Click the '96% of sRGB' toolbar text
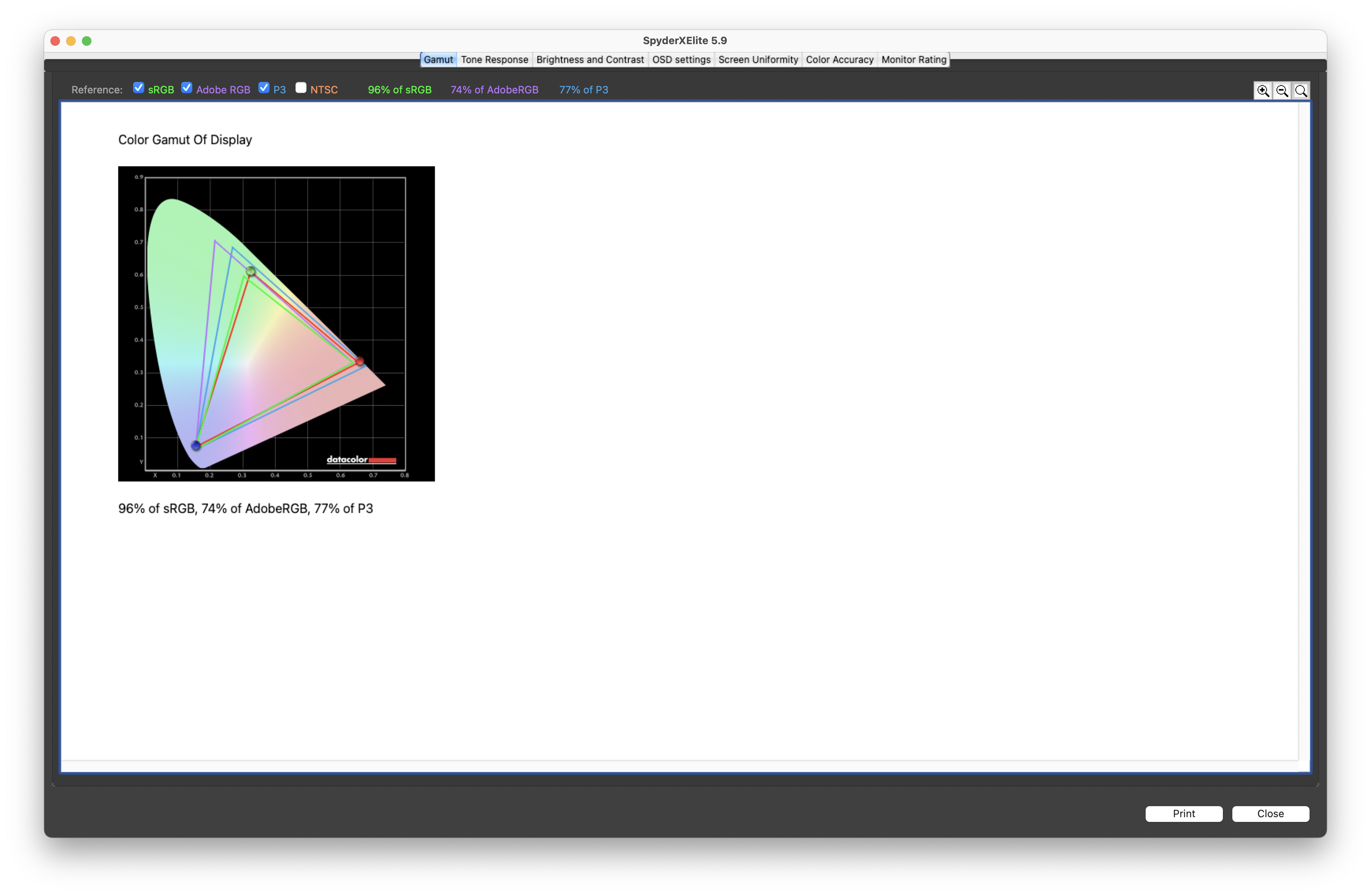Image resolution: width=1371 pixels, height=896 pixels. tap(400, 90)
